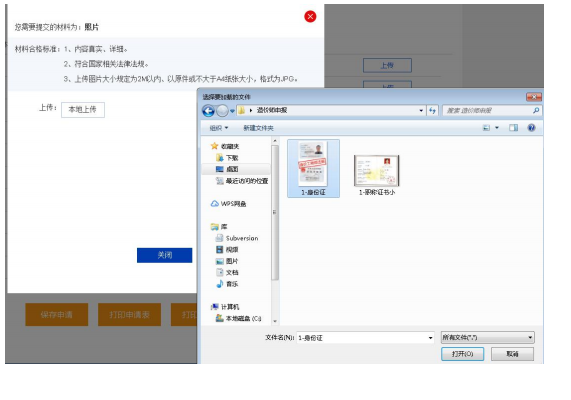Expand the filename field dropdown arrow

[x=430, y=338]
